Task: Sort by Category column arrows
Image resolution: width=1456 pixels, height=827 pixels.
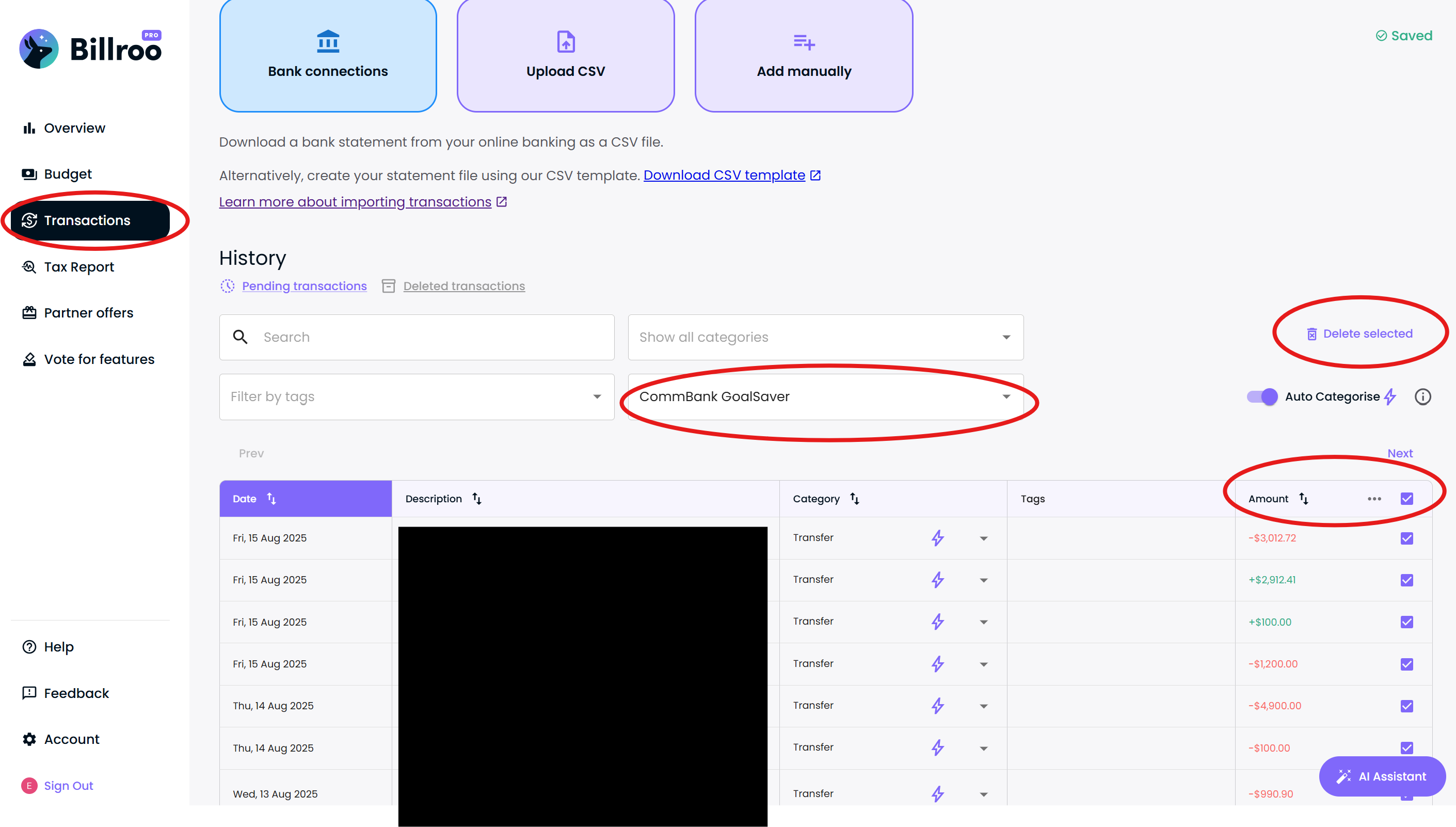Action: click(x=855, y=499)
